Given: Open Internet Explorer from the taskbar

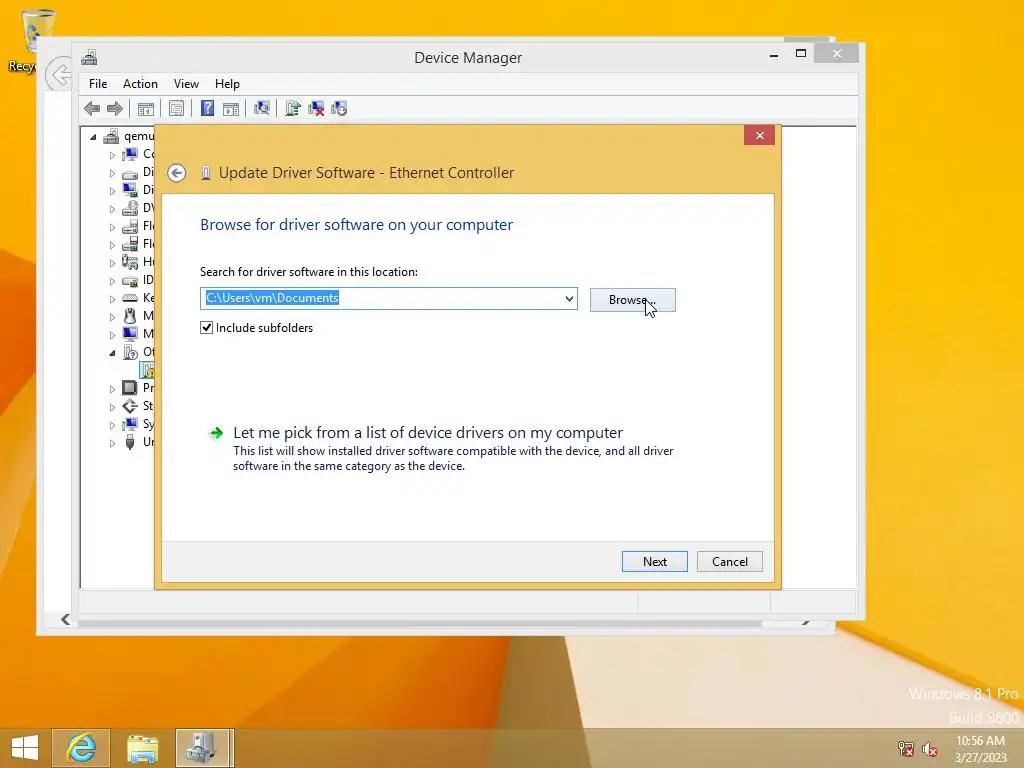Looking at the screenshot, I should (x=81, y=748).
